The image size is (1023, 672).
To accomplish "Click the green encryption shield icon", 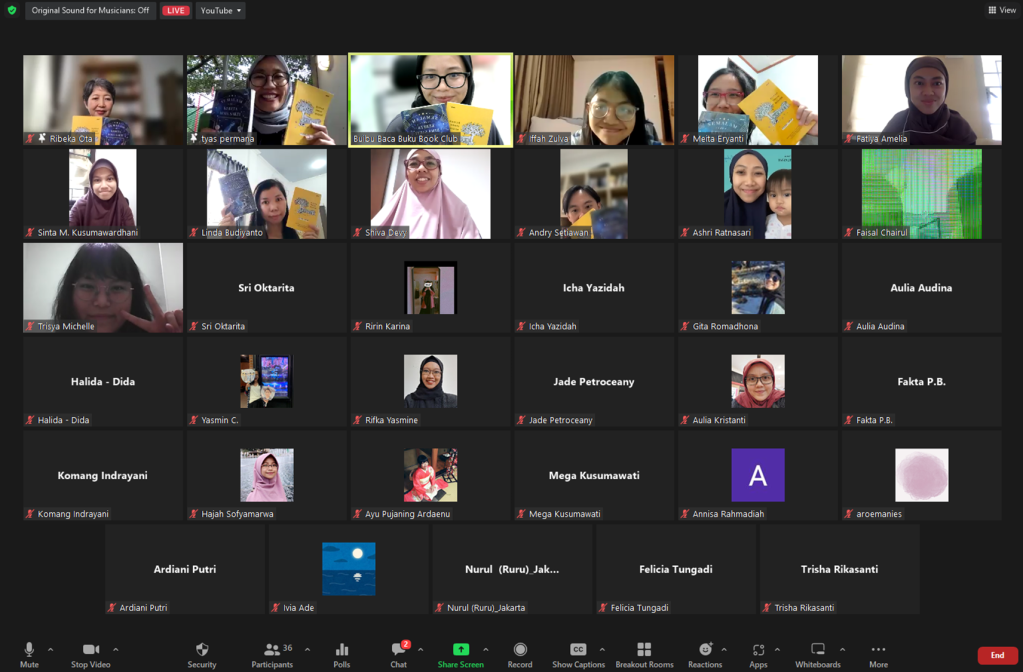I will coord(12,11).
